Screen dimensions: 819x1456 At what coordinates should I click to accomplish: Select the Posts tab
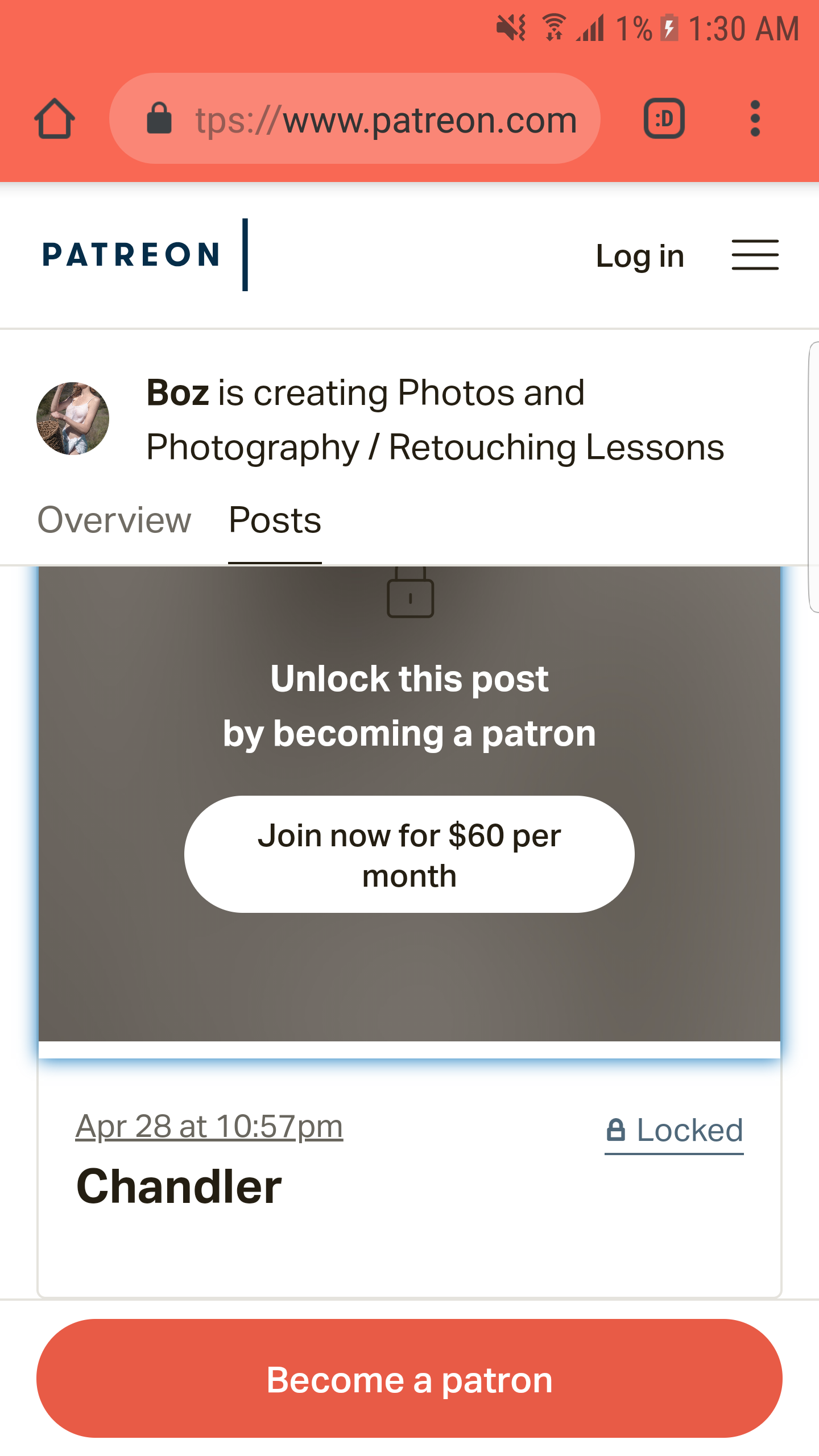point(275,520)
